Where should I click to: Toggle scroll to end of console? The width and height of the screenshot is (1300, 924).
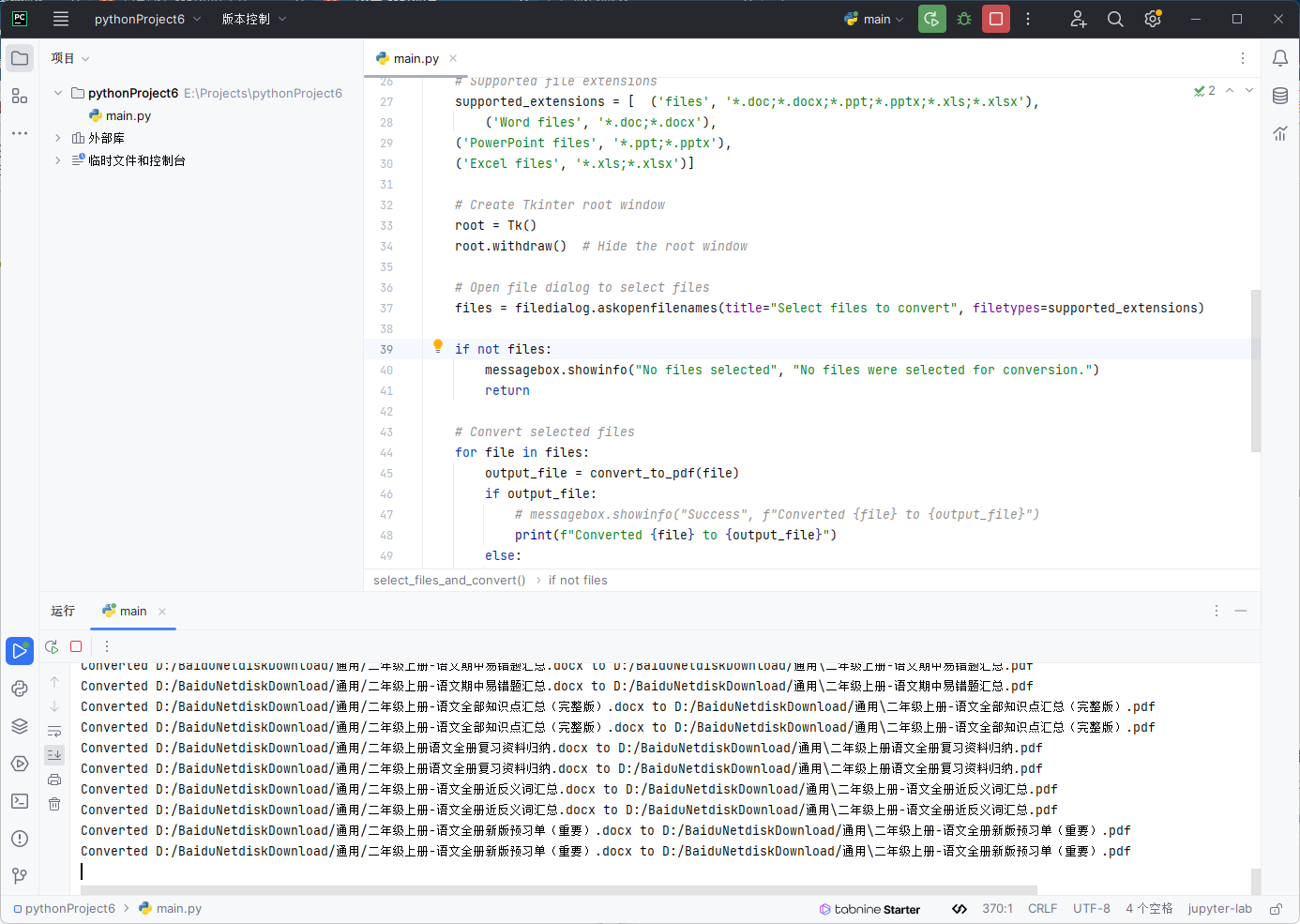54,754
